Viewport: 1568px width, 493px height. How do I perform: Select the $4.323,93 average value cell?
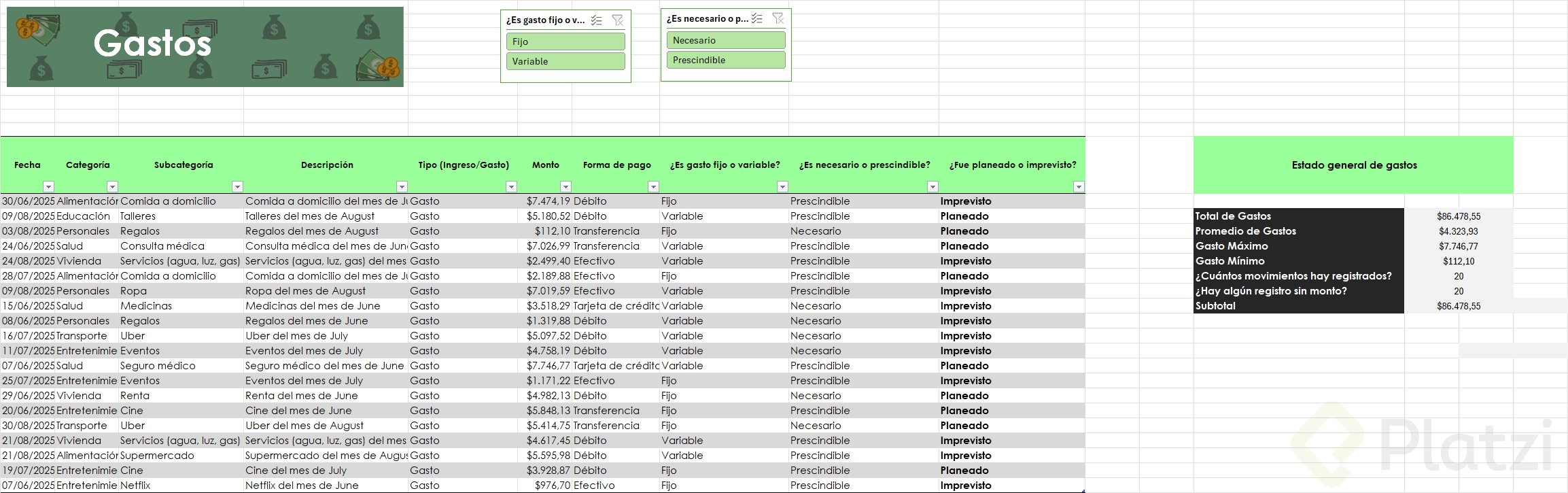point(1459,231)
